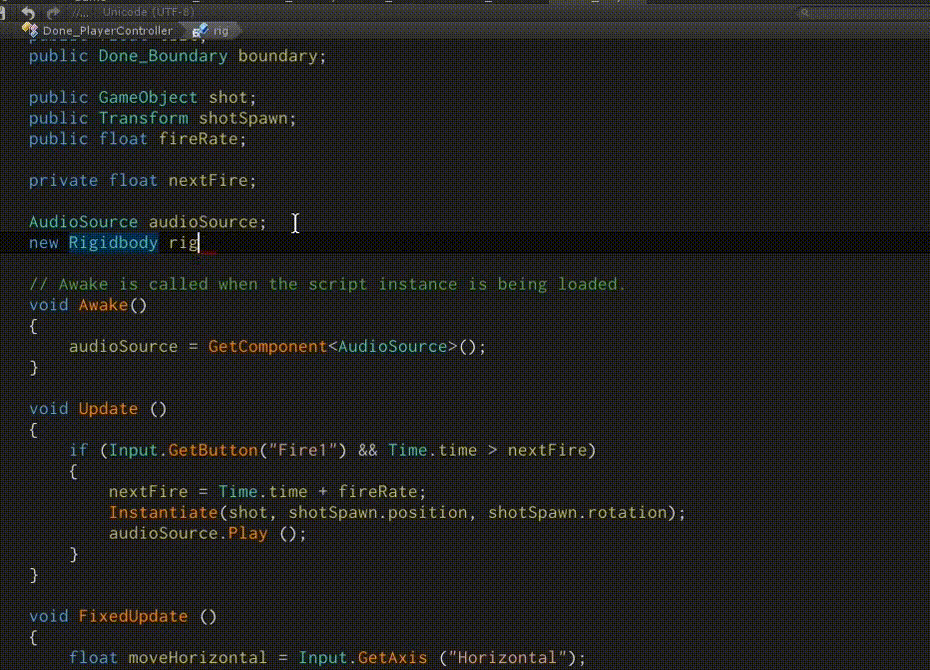The width and height of the screenshot is (930, 670).
Task: Select the rig member breadcrumb
Action: [x=221, y=31]
